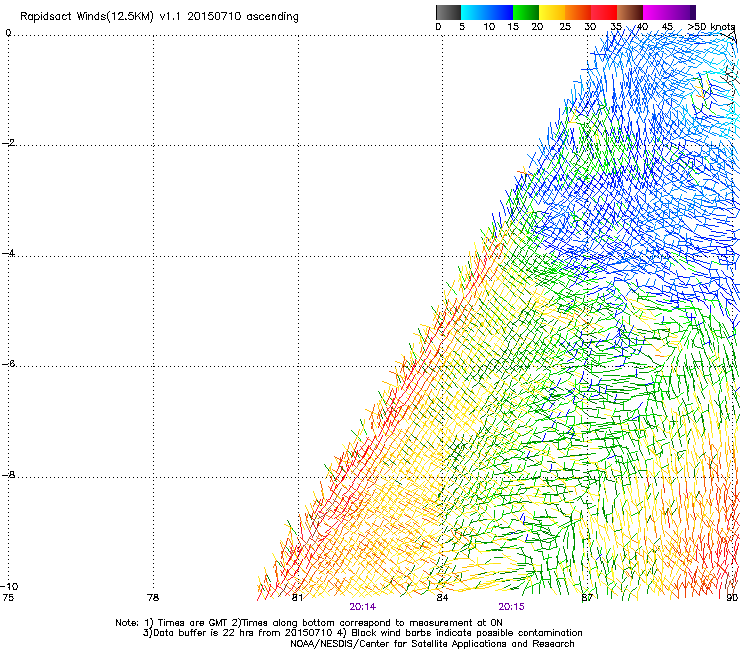
Task: Click the latitude -8 axis label
Action: (8, 475)
